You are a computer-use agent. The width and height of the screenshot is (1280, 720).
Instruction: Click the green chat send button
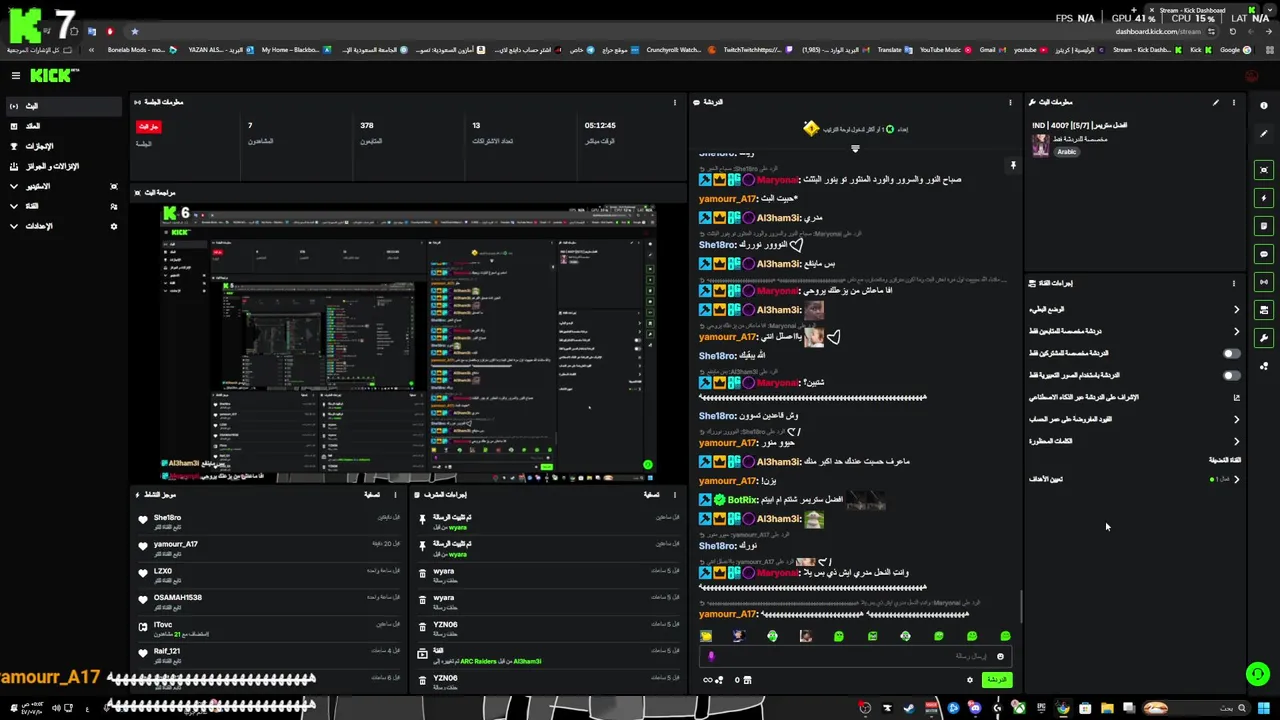tap(996, 680)
